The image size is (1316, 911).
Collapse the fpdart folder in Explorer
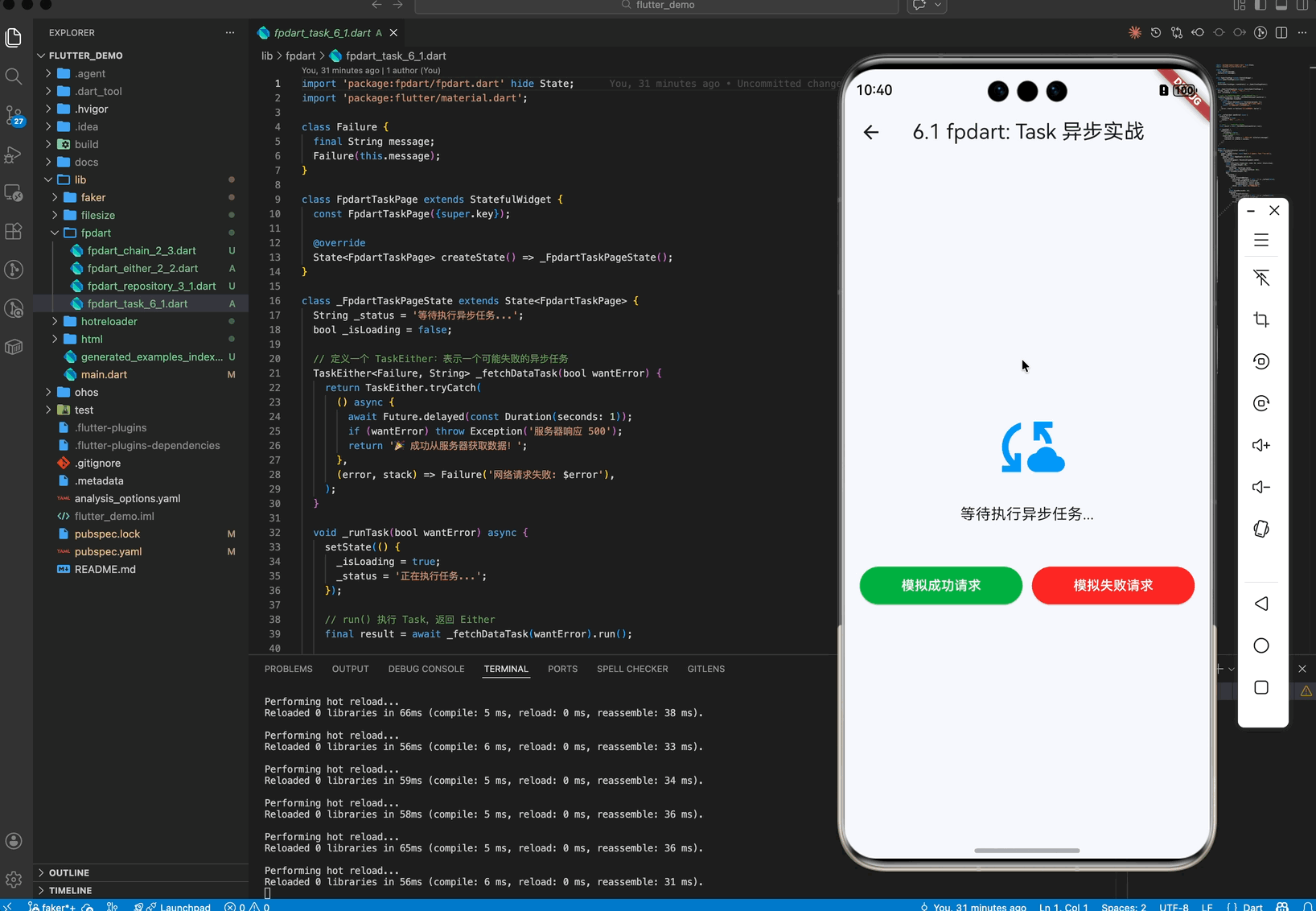[x=55, y=233]
